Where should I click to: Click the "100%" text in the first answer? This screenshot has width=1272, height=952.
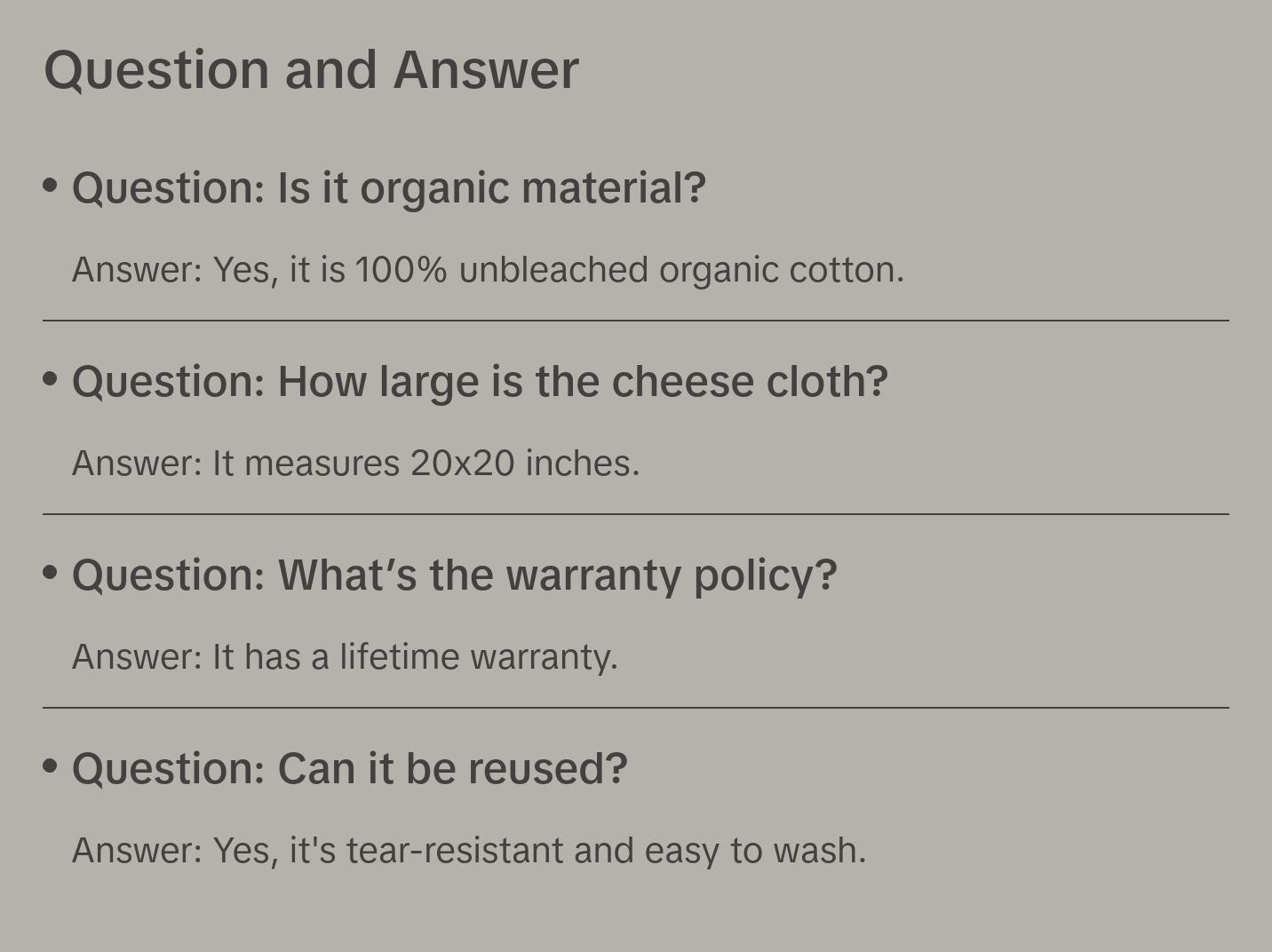point(401,270)
